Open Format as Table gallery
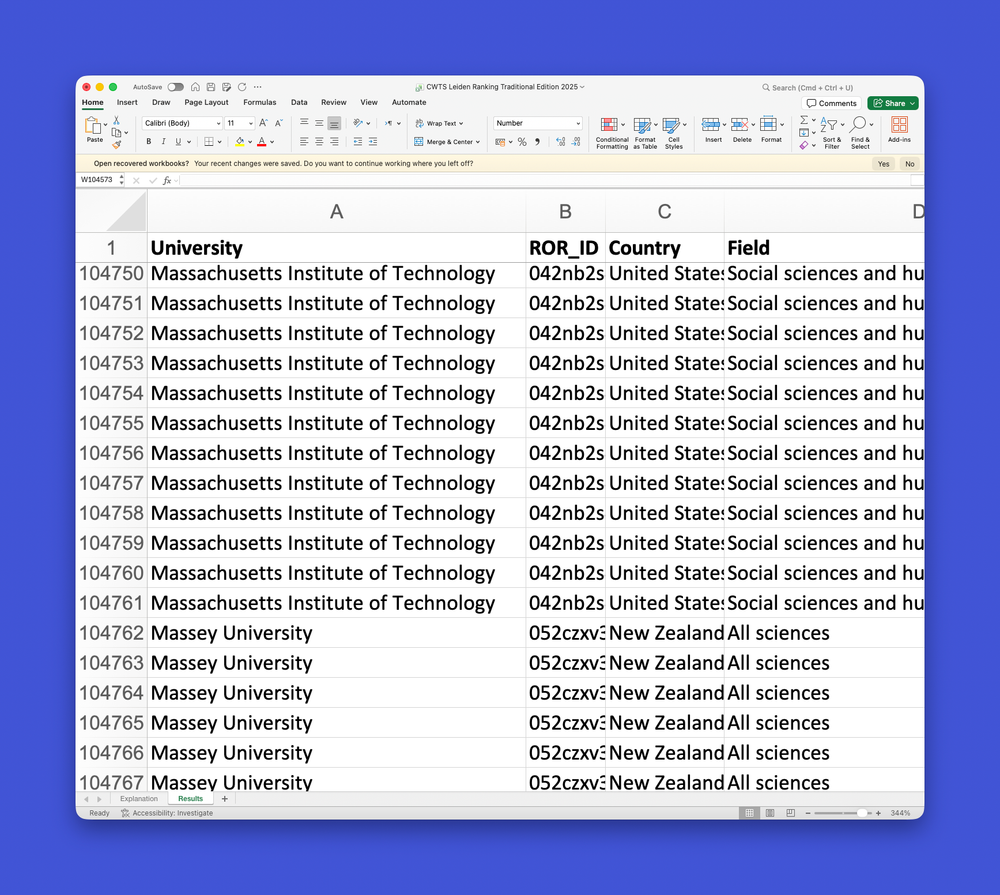The image size is (1000, 895). tap(645, 133)
